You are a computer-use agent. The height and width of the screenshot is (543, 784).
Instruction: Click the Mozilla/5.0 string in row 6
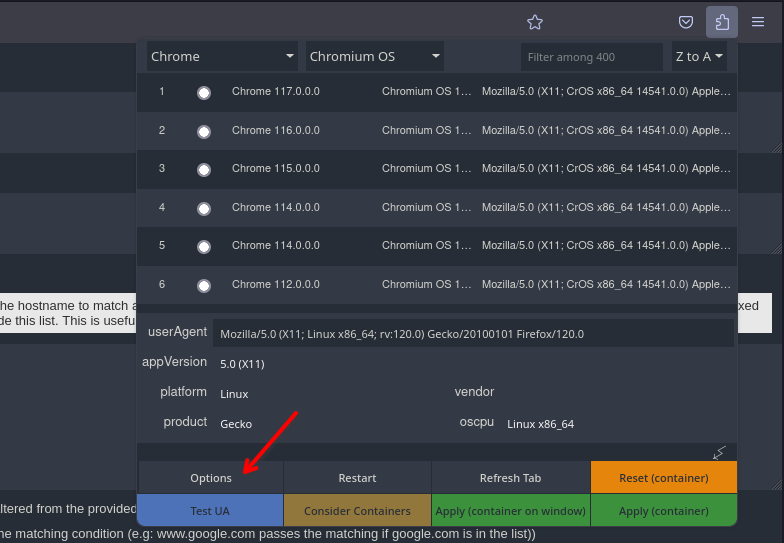tap(606, 284)
